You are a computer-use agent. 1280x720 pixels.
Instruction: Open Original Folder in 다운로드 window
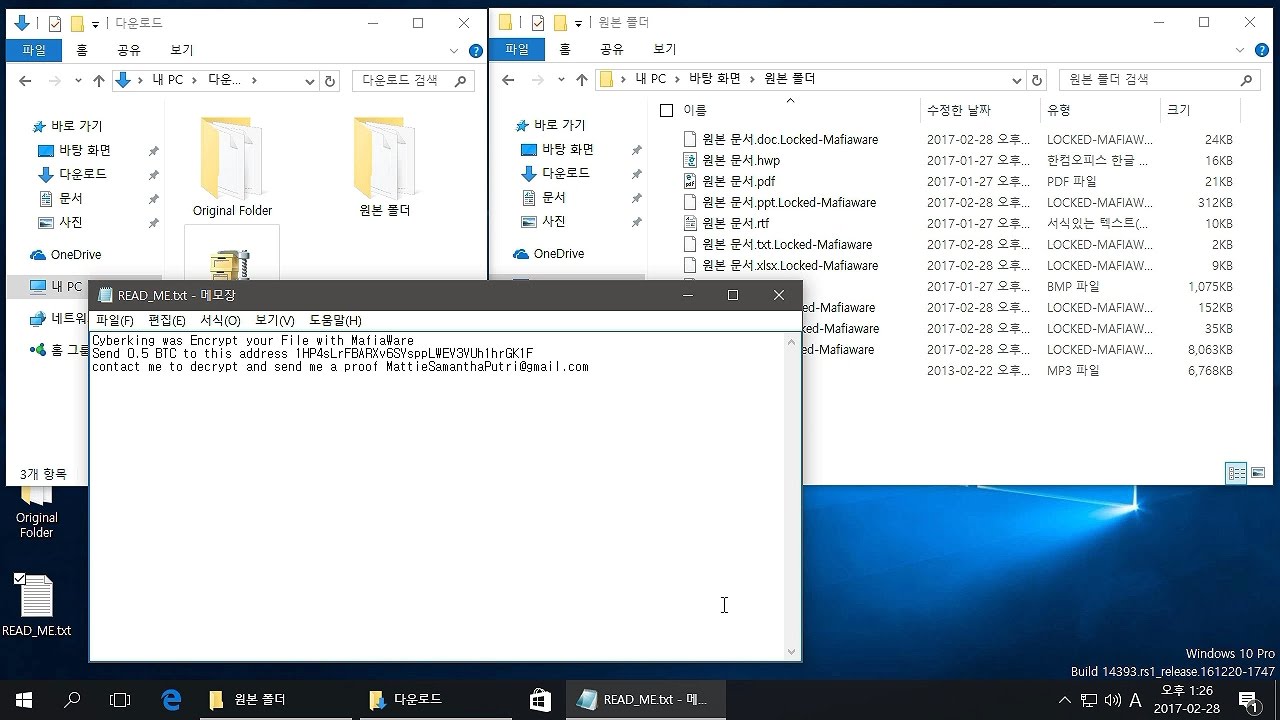coord(232,166)
